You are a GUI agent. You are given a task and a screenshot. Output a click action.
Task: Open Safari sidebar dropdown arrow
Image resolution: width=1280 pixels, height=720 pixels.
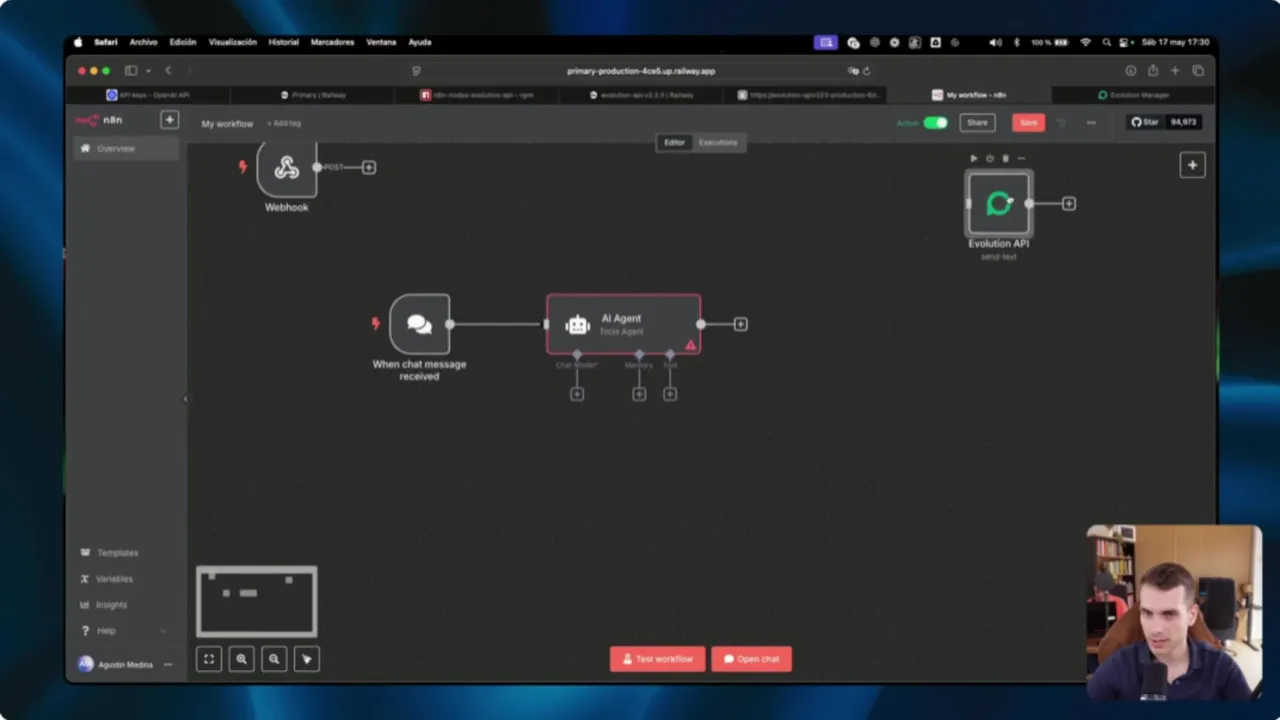[x=148, y=71]
